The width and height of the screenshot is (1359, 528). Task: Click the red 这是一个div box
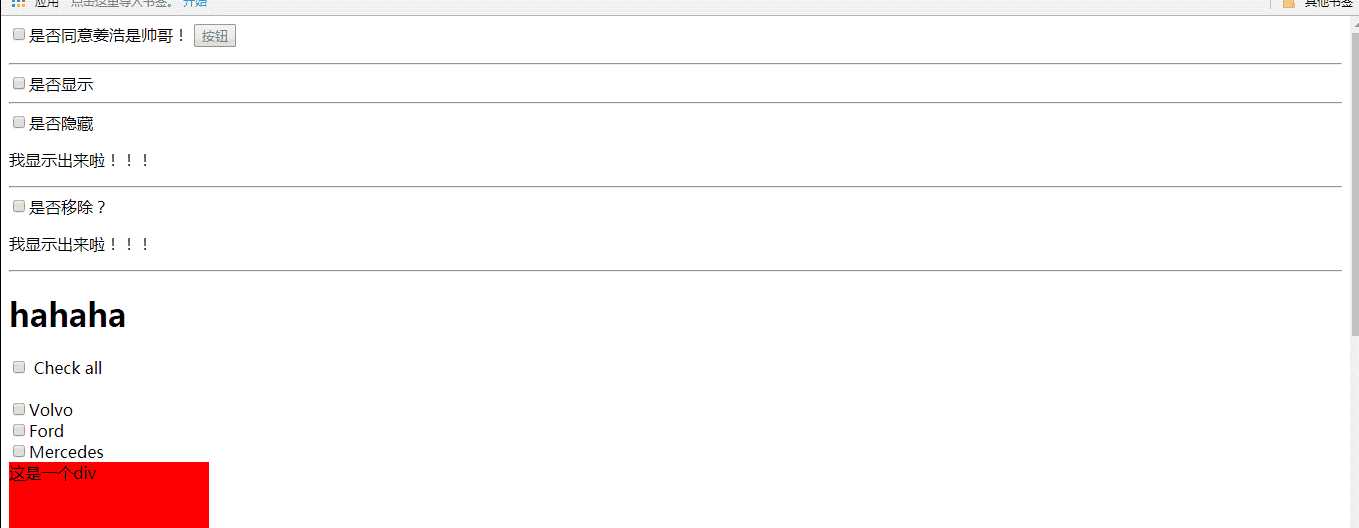109,495
